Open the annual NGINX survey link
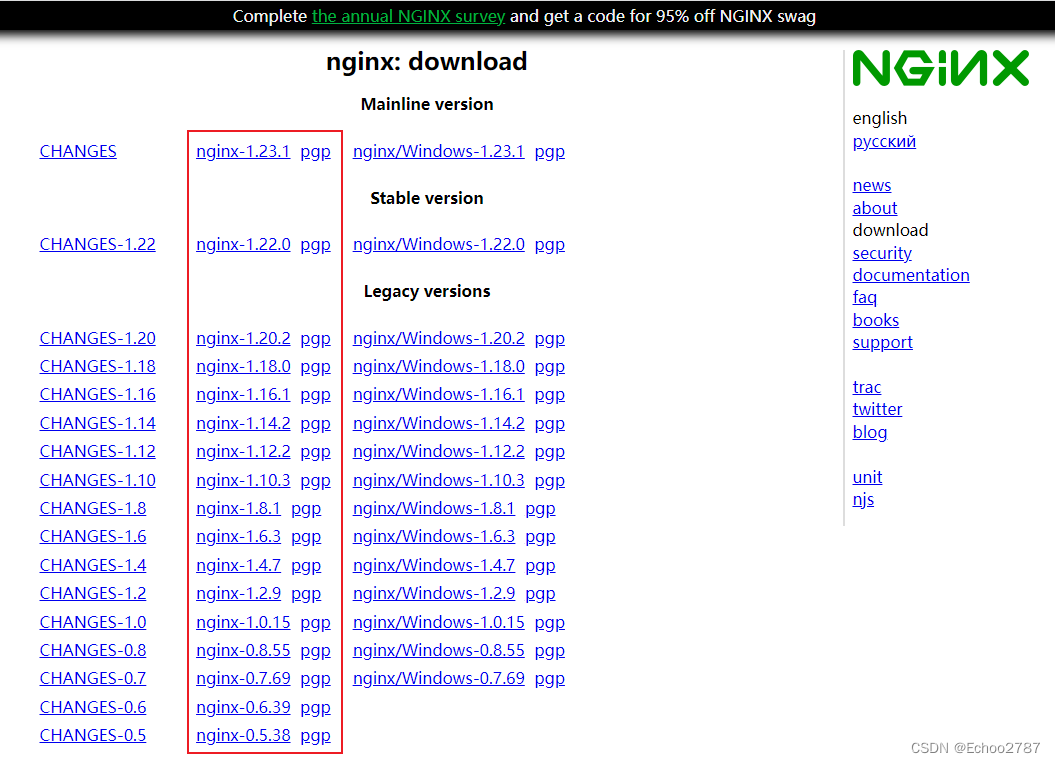1055x763 pixels. pos(408,16)
